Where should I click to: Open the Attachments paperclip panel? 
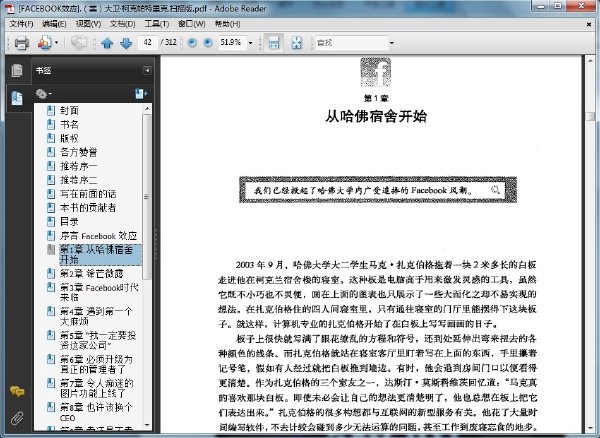tap(17, 418)
